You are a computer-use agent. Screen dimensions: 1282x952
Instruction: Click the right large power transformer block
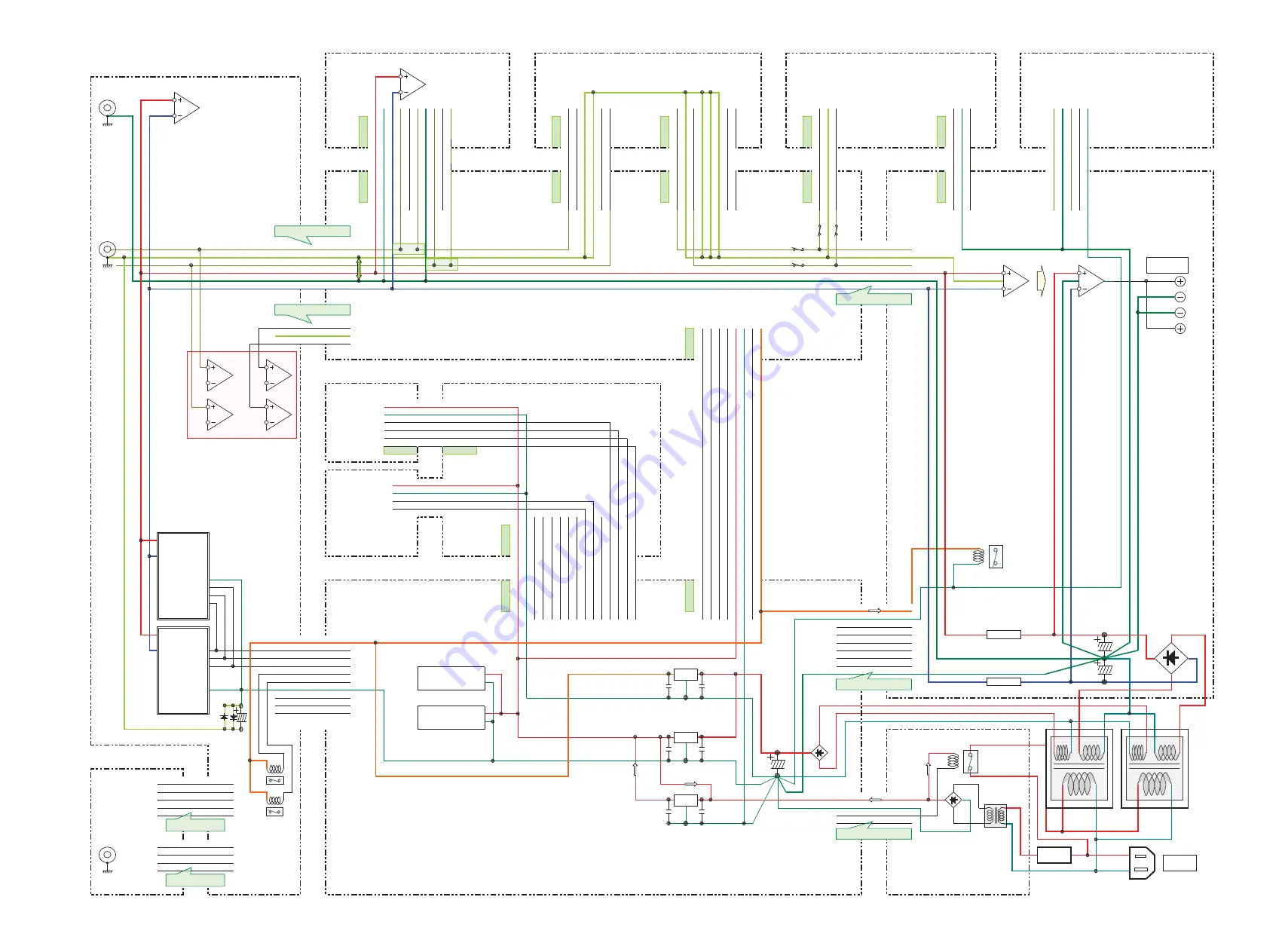click(x=1155, y=768)
